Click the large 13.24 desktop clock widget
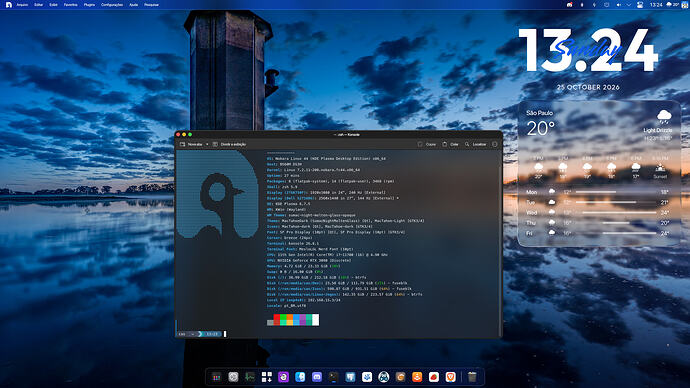 click(588, 50)
